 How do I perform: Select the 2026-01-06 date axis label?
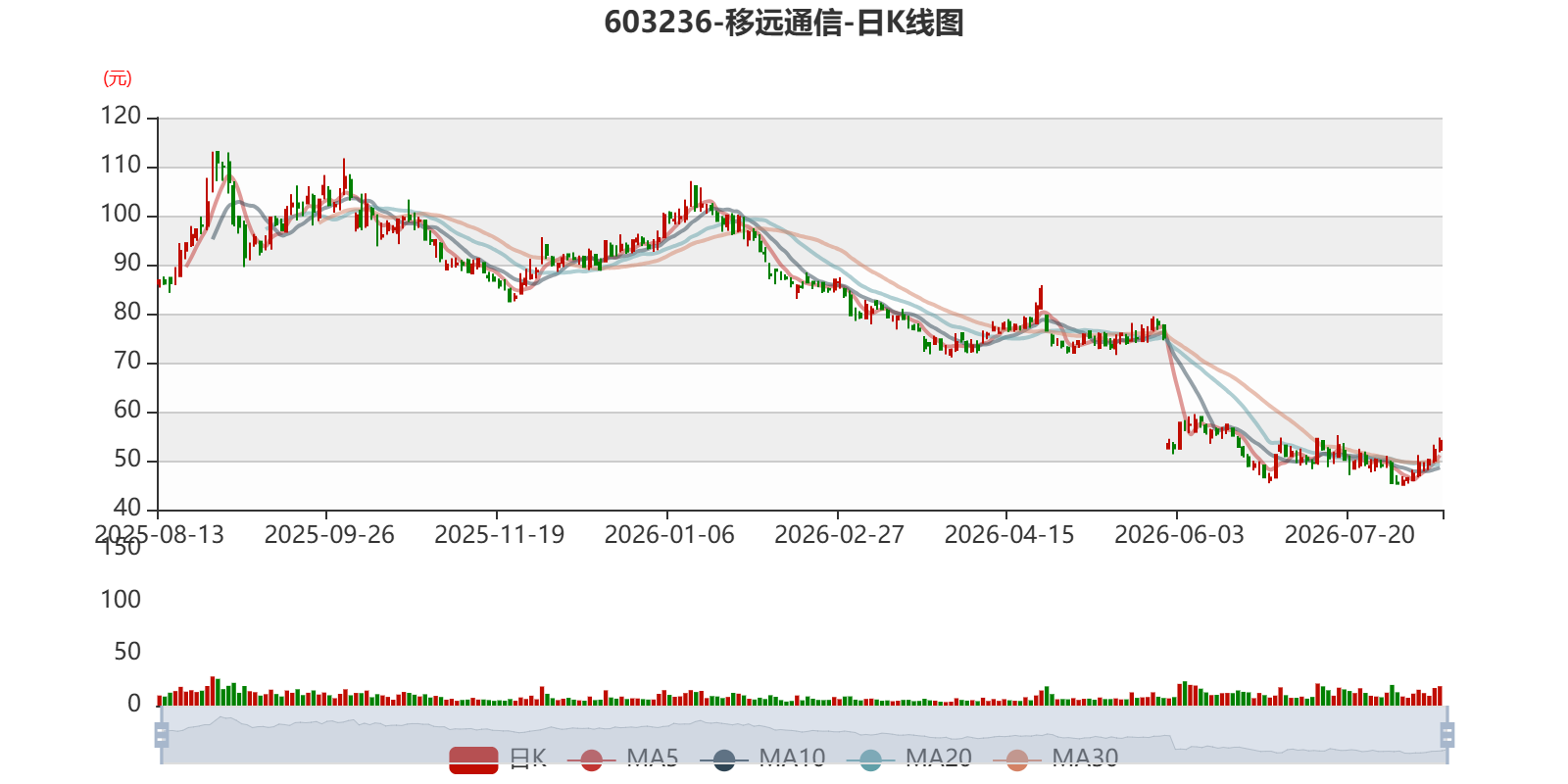669,535
